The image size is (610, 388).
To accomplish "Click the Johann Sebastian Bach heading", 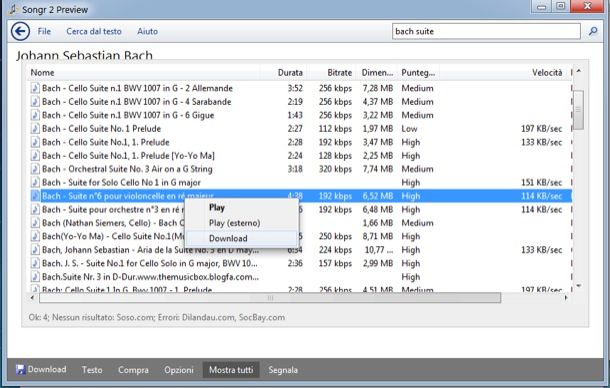I will click(84, 55).
